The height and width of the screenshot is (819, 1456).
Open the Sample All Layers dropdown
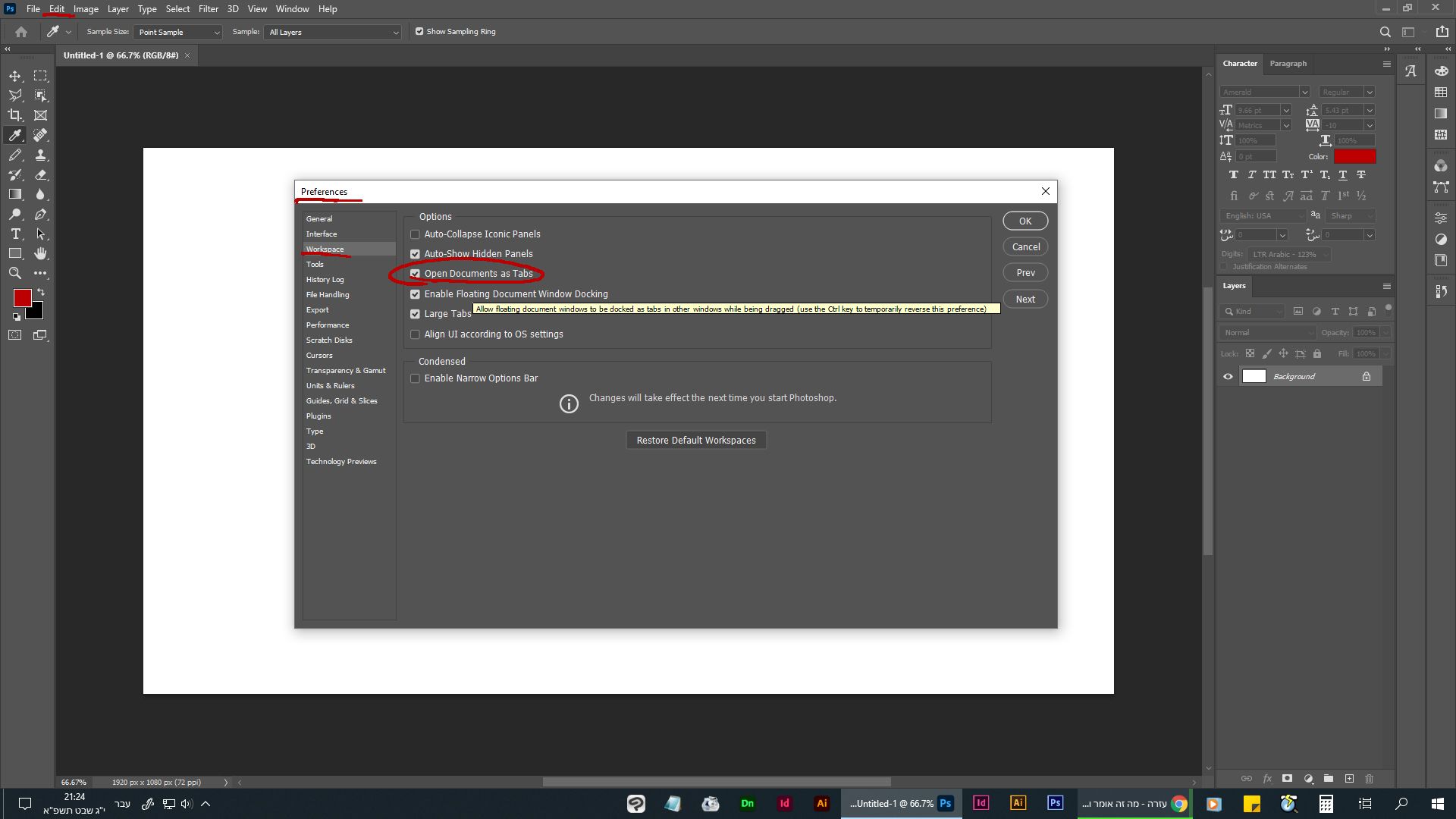332,32
